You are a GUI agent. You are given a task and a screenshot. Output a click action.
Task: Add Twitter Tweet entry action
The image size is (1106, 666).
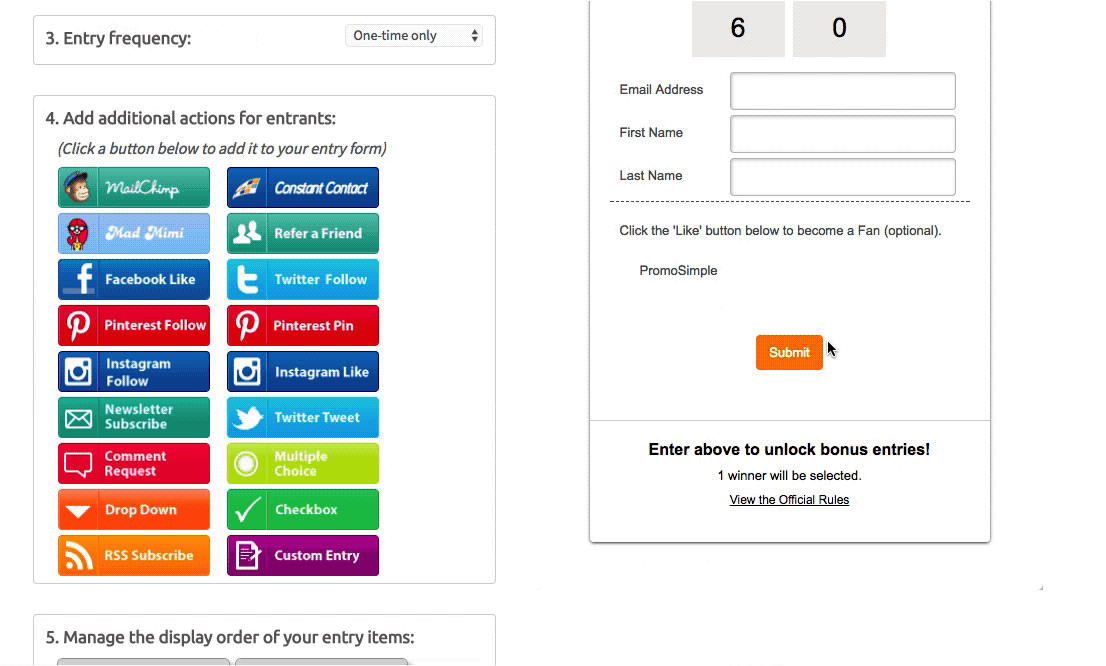tap(303, 418)
